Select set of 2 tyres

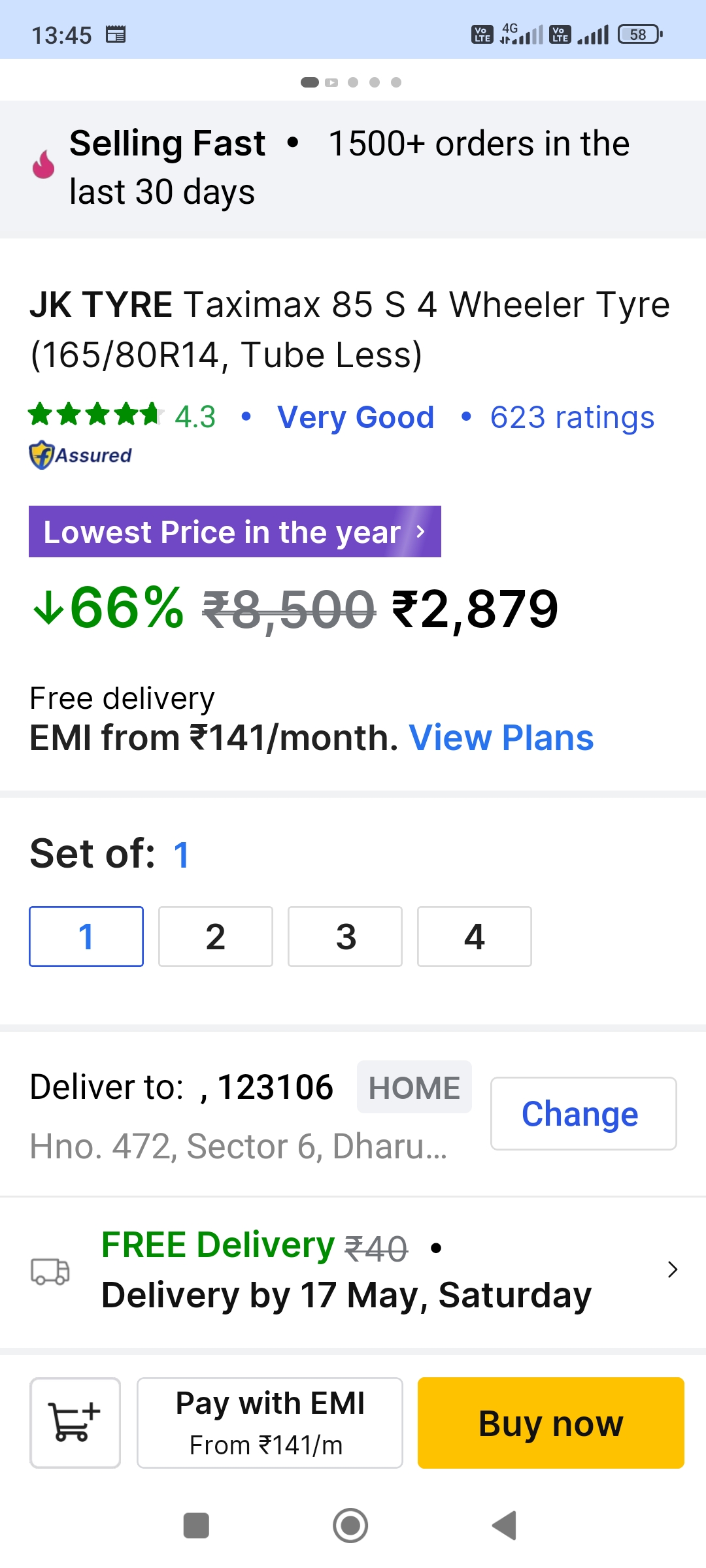[x=216, y=936]
